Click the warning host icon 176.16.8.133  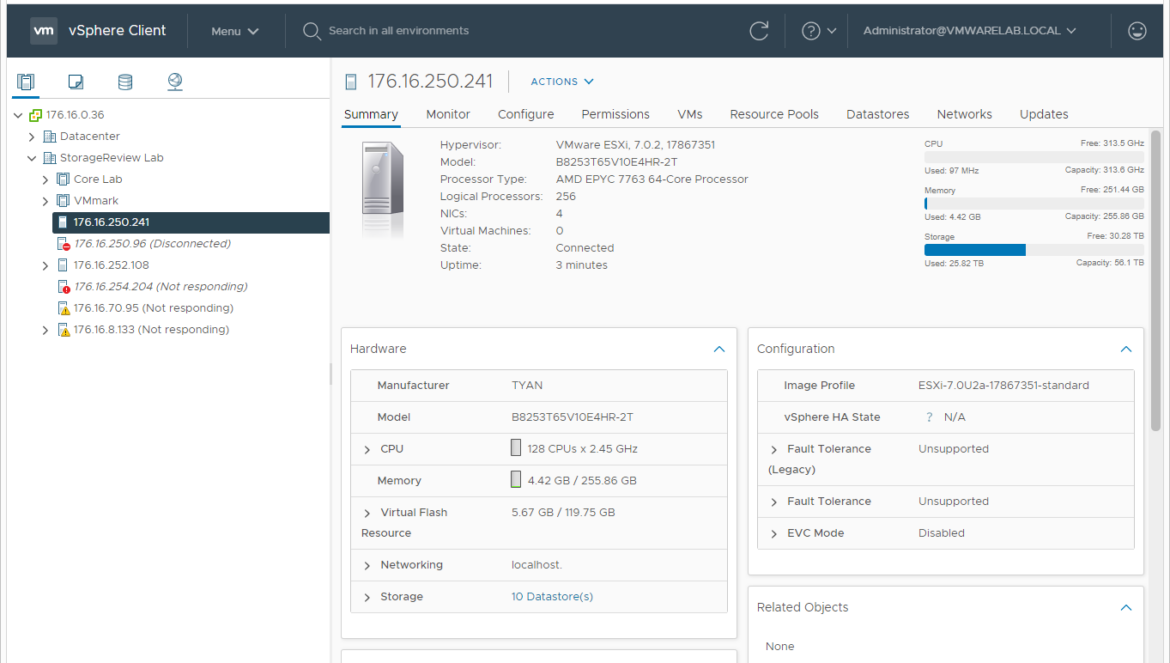click(x=64, y=330)
